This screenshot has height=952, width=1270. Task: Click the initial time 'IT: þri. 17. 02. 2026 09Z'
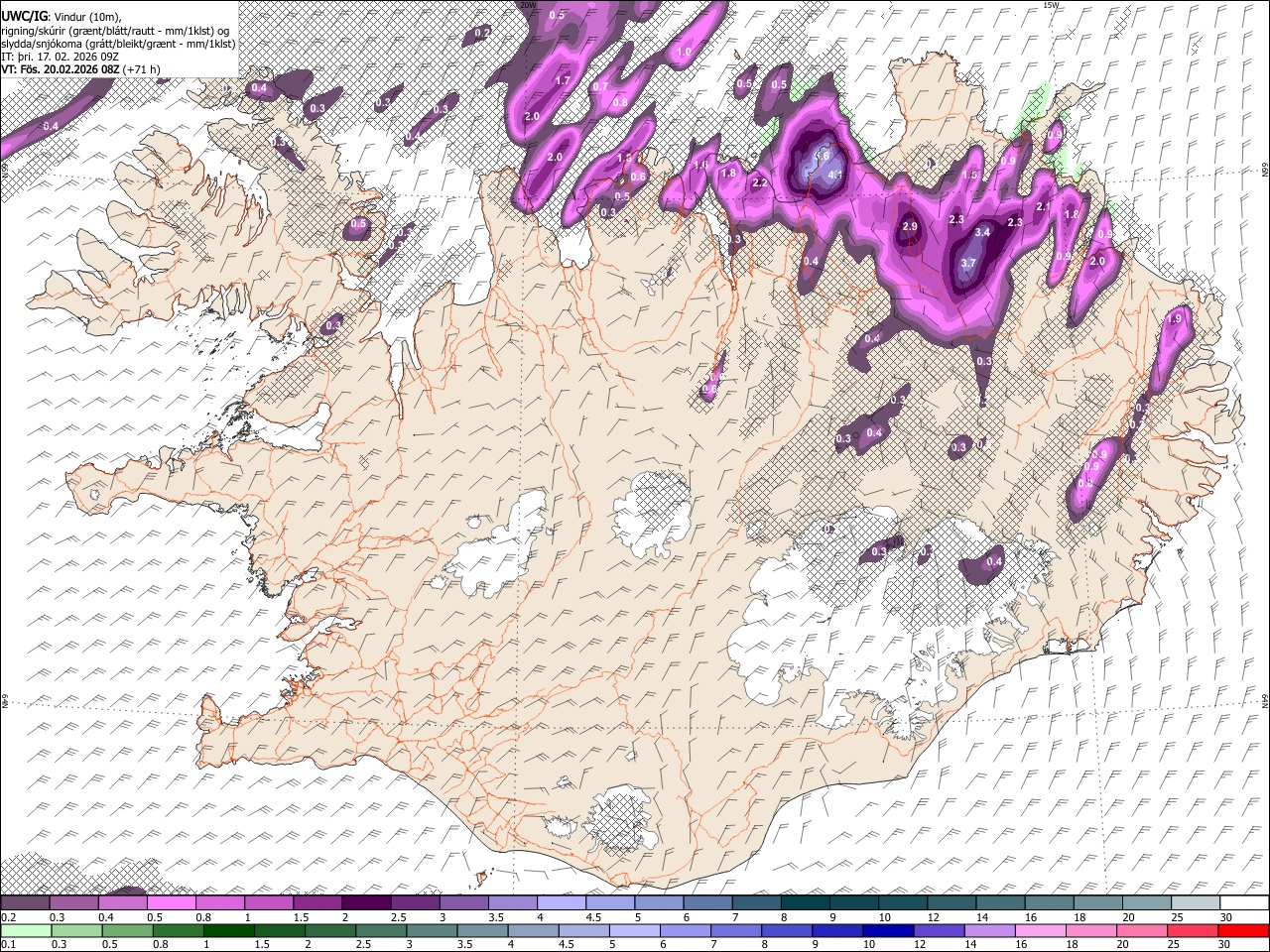[x=61, y=57]
